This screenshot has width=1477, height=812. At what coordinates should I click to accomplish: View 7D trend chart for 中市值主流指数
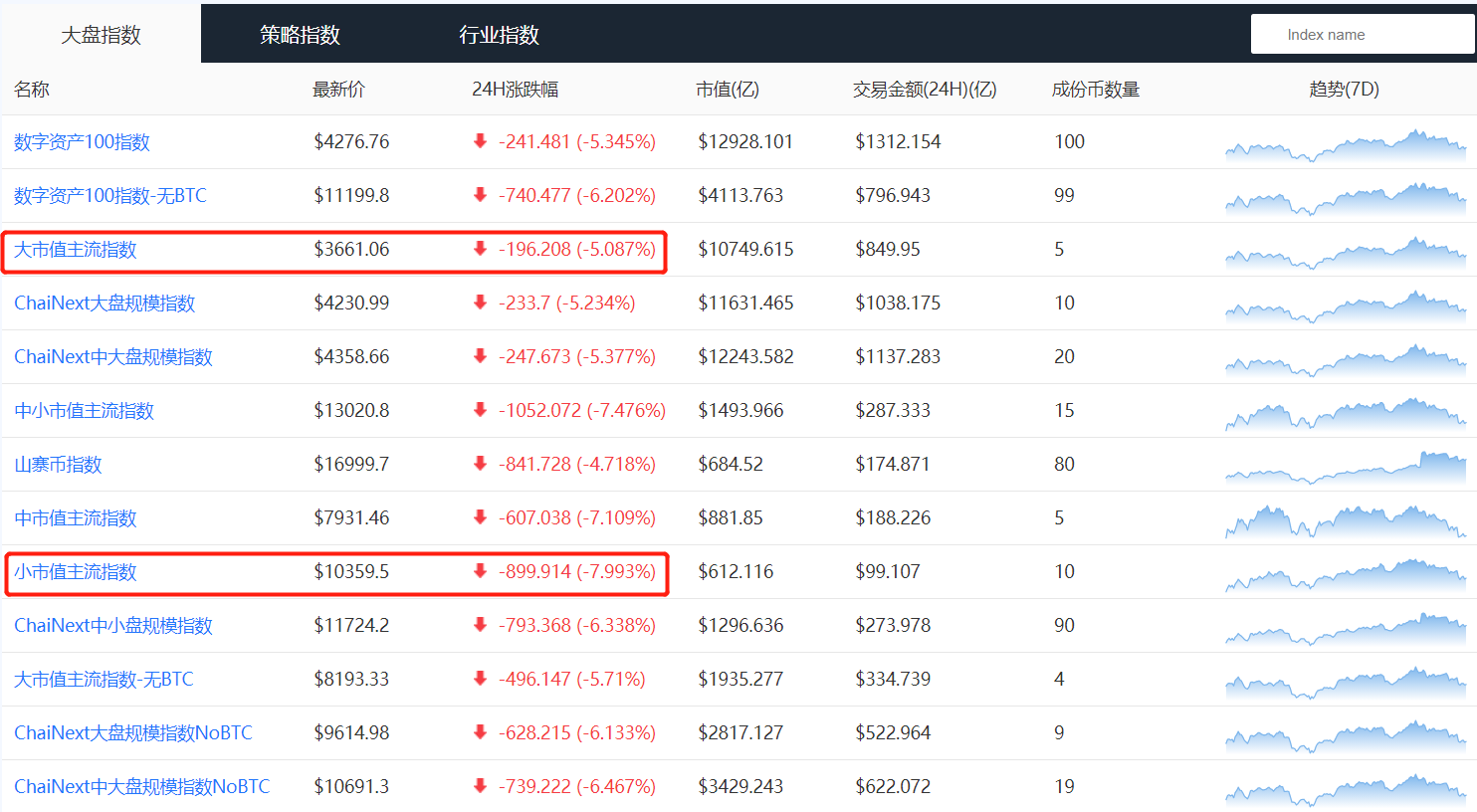tap(1346, 521)
